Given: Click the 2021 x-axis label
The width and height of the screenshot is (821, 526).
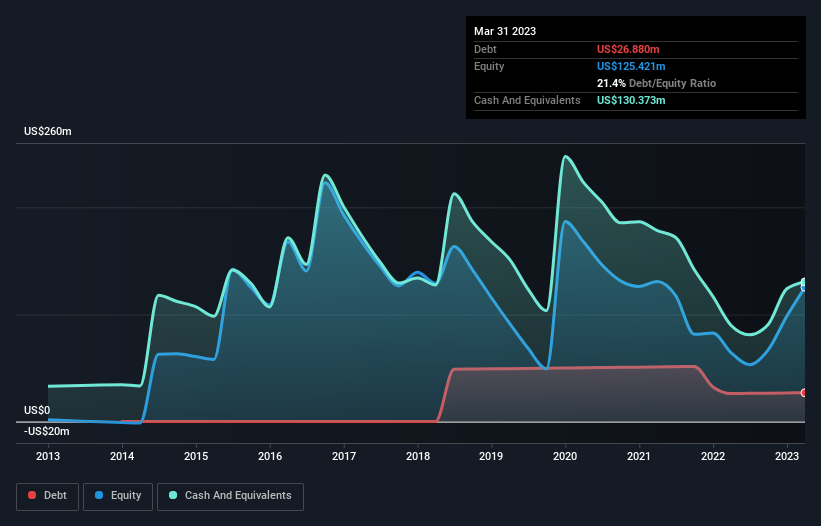Looking at the screenshot, I should pyautogui.click(x=639, y=456).
